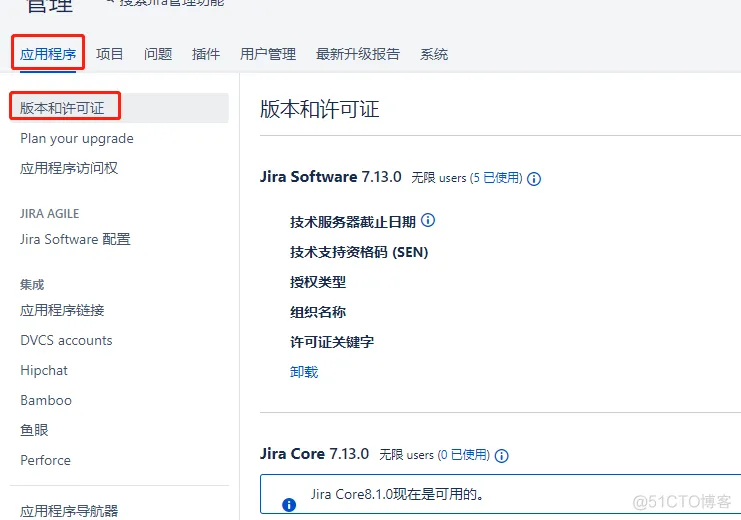Open Perforce integration in the sidebar
741x520 pixels.
[45, 460]
